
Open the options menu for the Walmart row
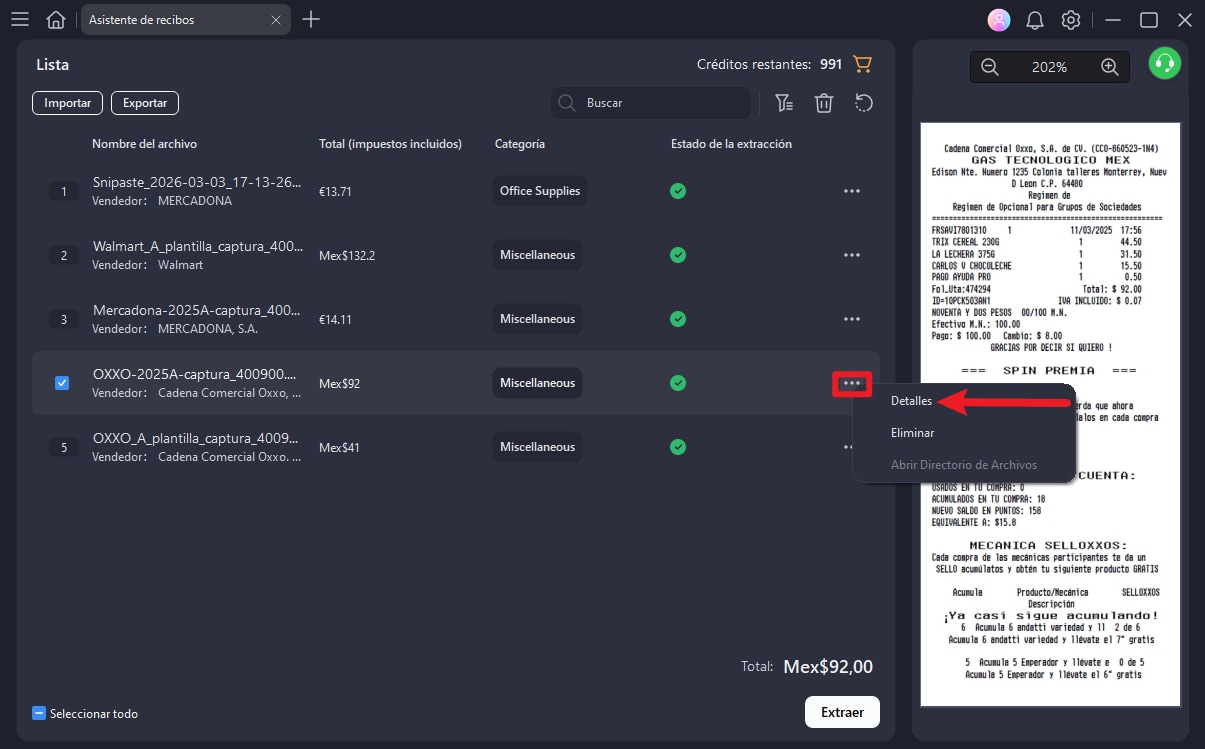[x=851, y=255]
